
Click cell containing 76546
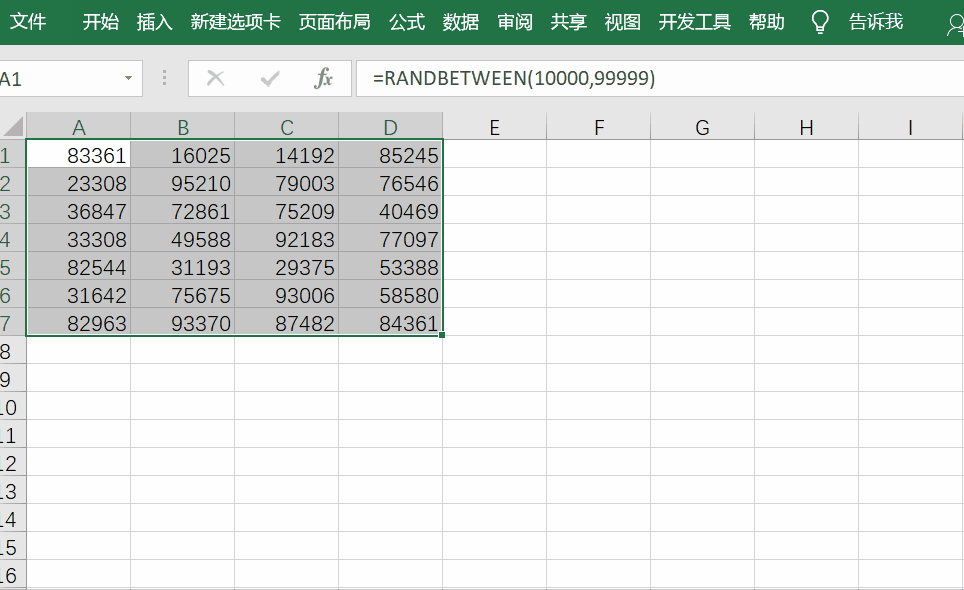coord(390,183)
